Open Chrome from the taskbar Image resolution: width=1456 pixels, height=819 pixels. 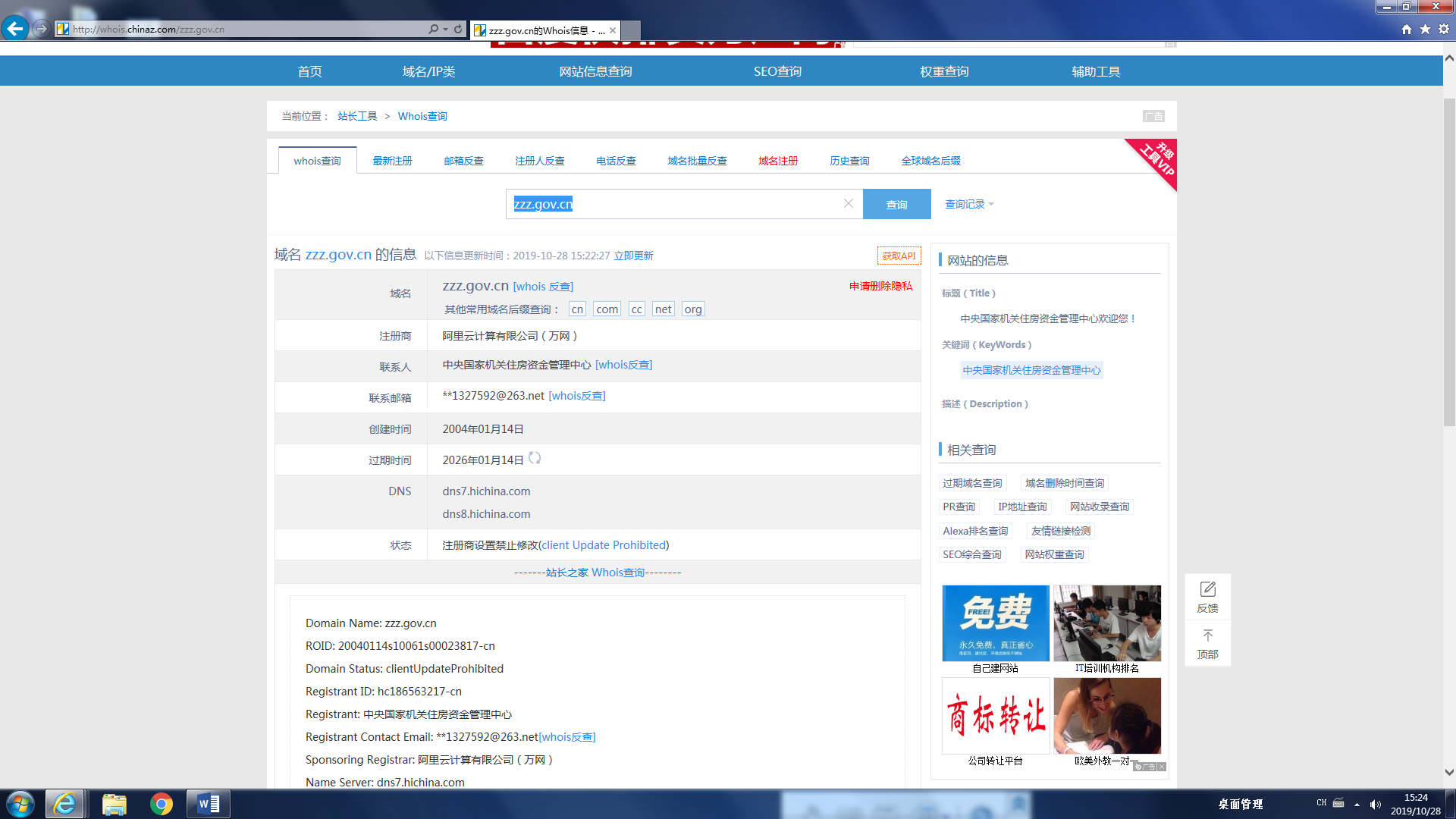(161, 804)
